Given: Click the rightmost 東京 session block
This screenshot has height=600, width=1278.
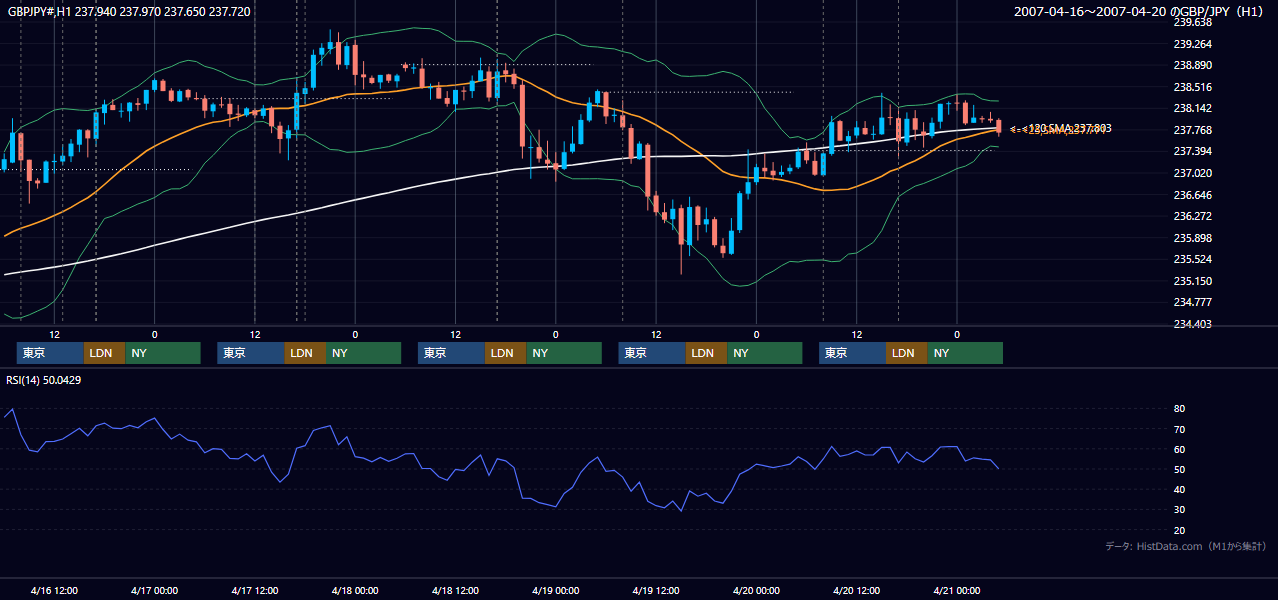Looking at the screenshot, I should pyautogui.click(x=852, y=353).
